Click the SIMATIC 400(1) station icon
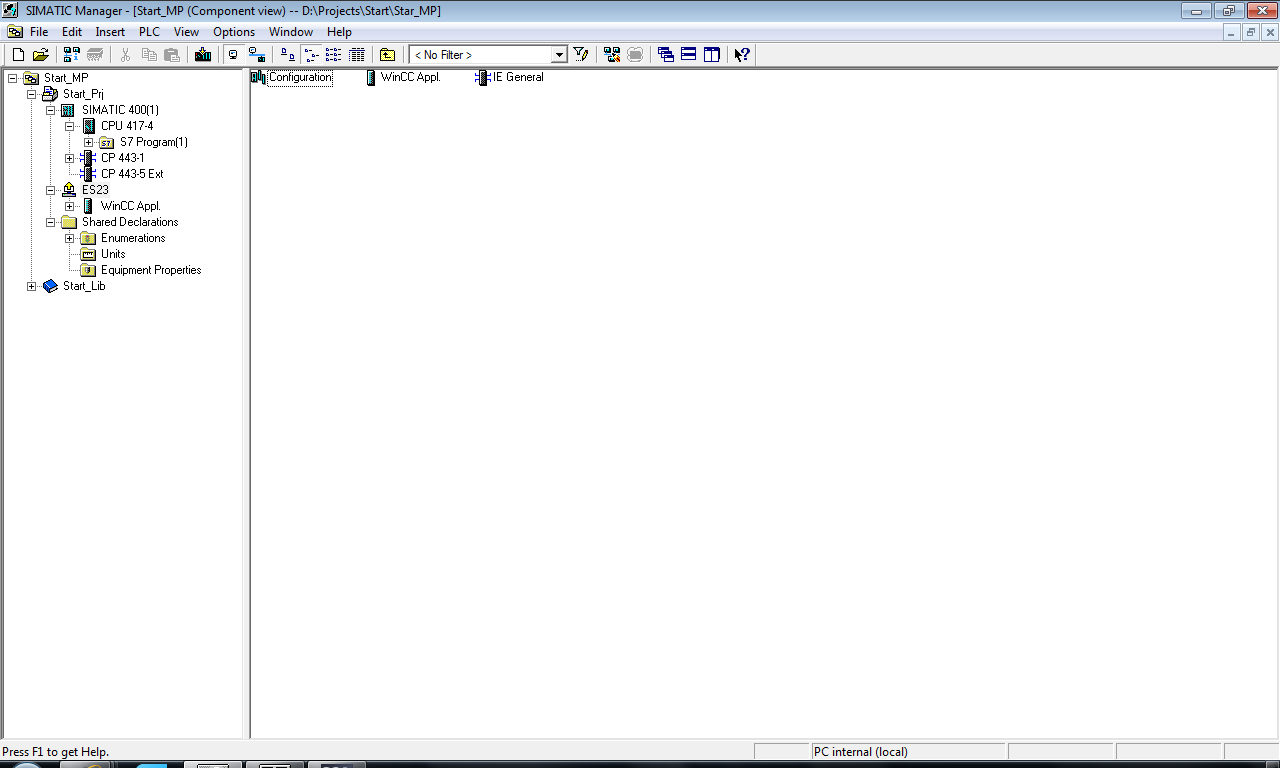The width and height of the screenshot is (1280, 768). (69, 110)
